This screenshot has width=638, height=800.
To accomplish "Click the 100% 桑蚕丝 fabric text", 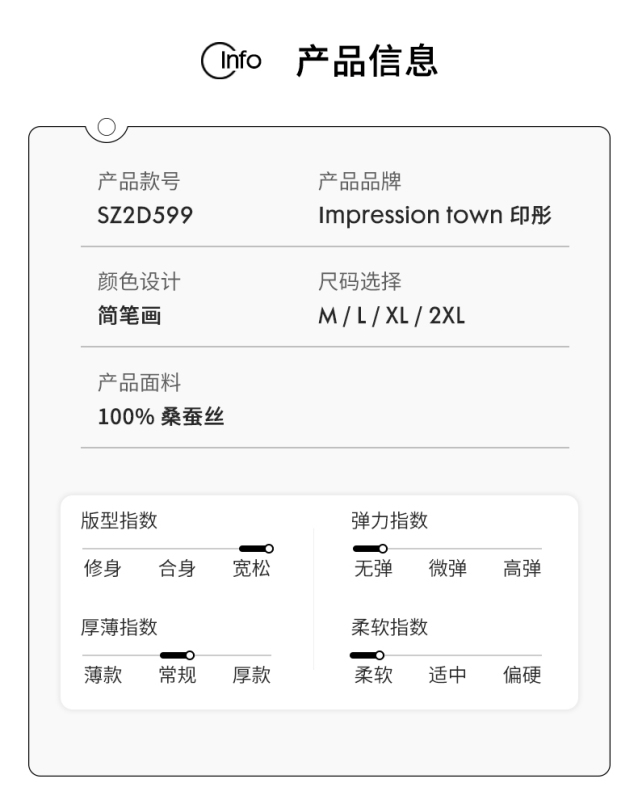I will [161, 416].
